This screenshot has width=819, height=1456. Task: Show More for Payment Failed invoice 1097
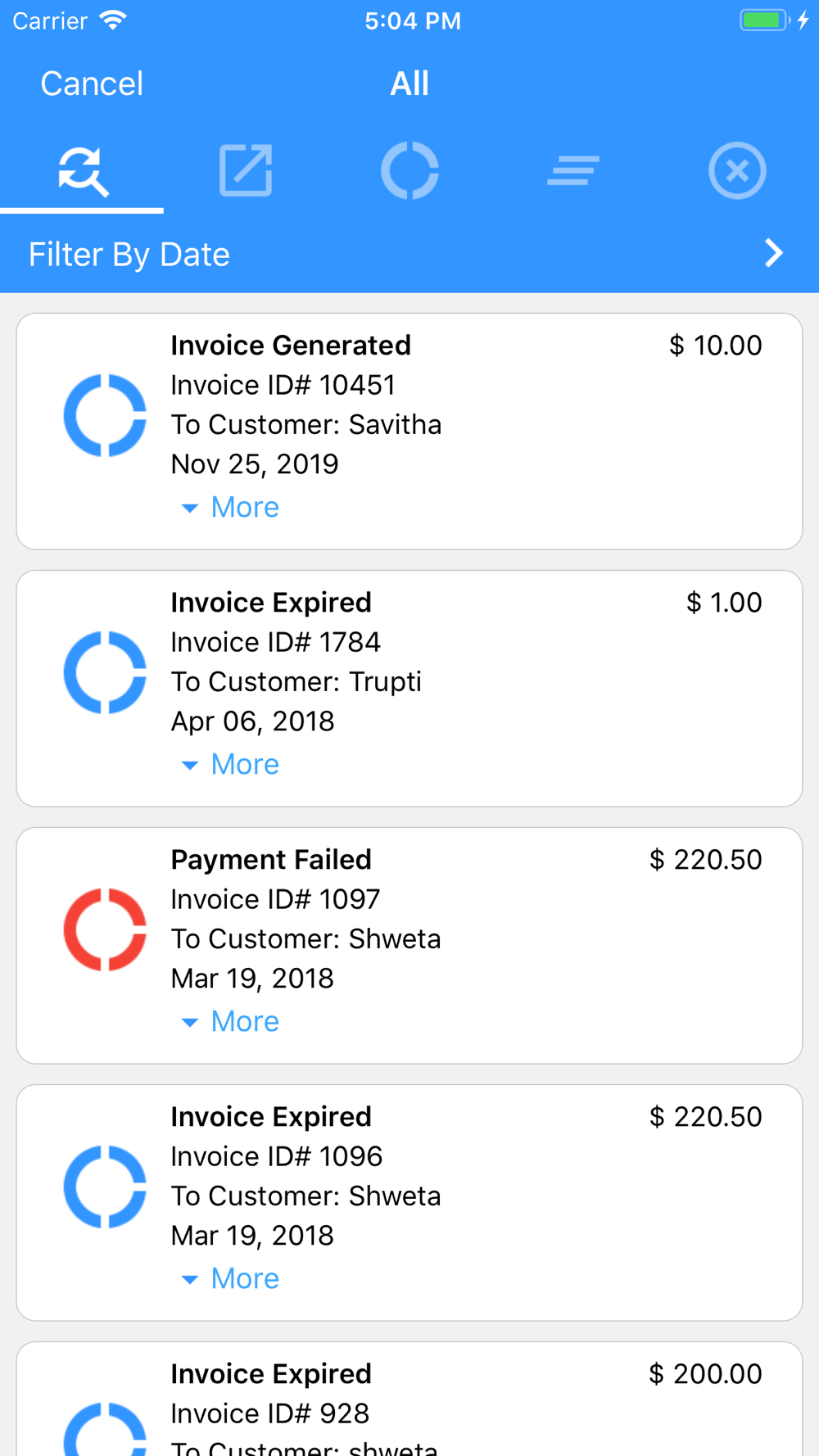(x=231, y=1022)
